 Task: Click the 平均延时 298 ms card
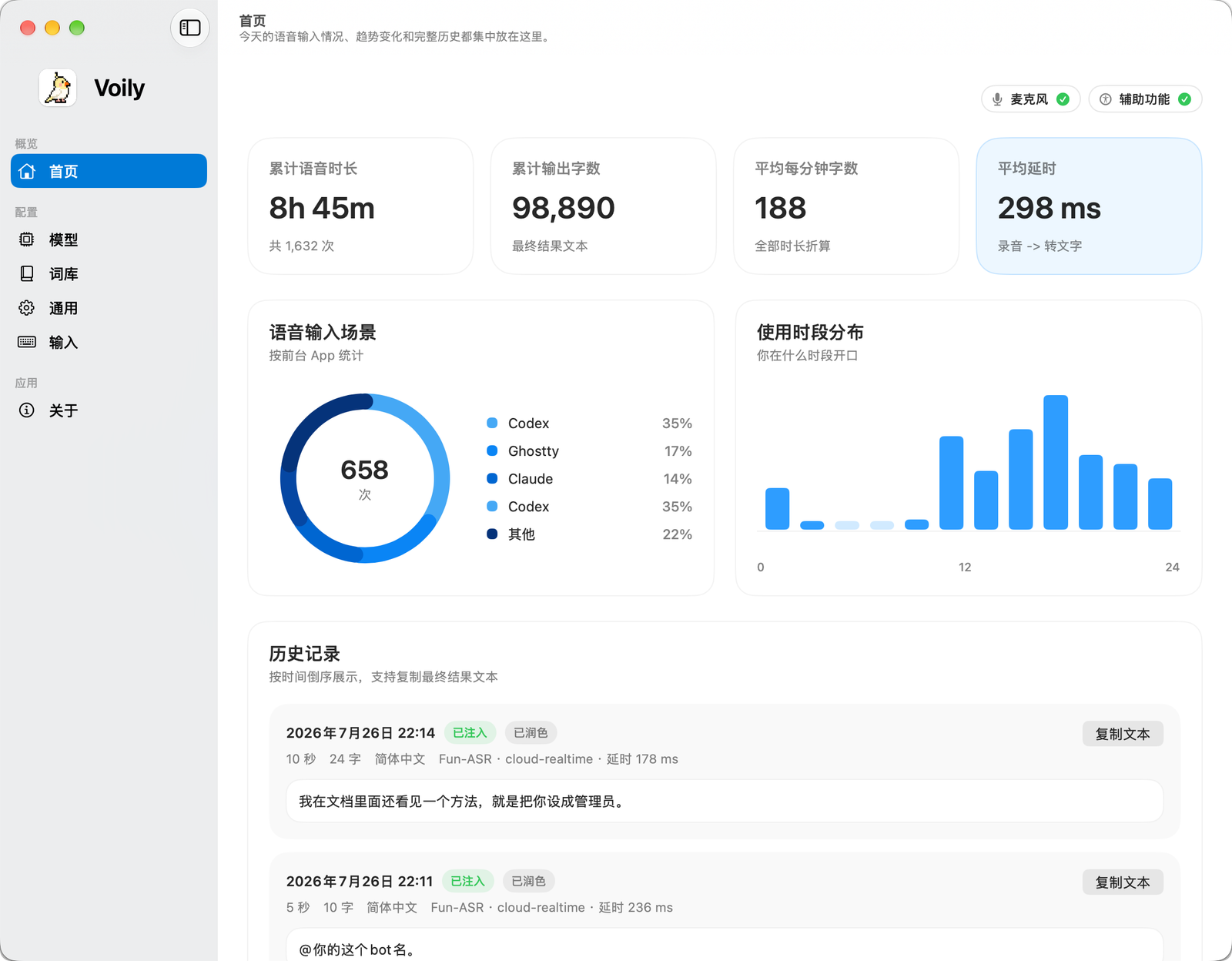(1089, 206)
